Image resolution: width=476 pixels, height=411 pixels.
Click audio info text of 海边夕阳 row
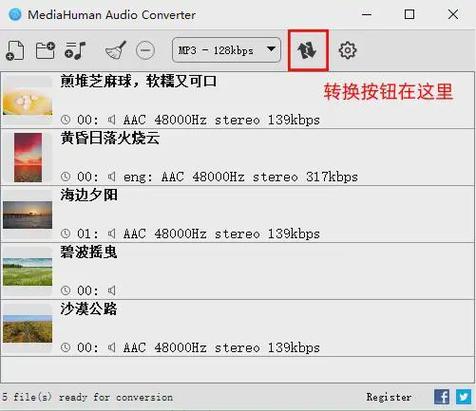point(221,234)
